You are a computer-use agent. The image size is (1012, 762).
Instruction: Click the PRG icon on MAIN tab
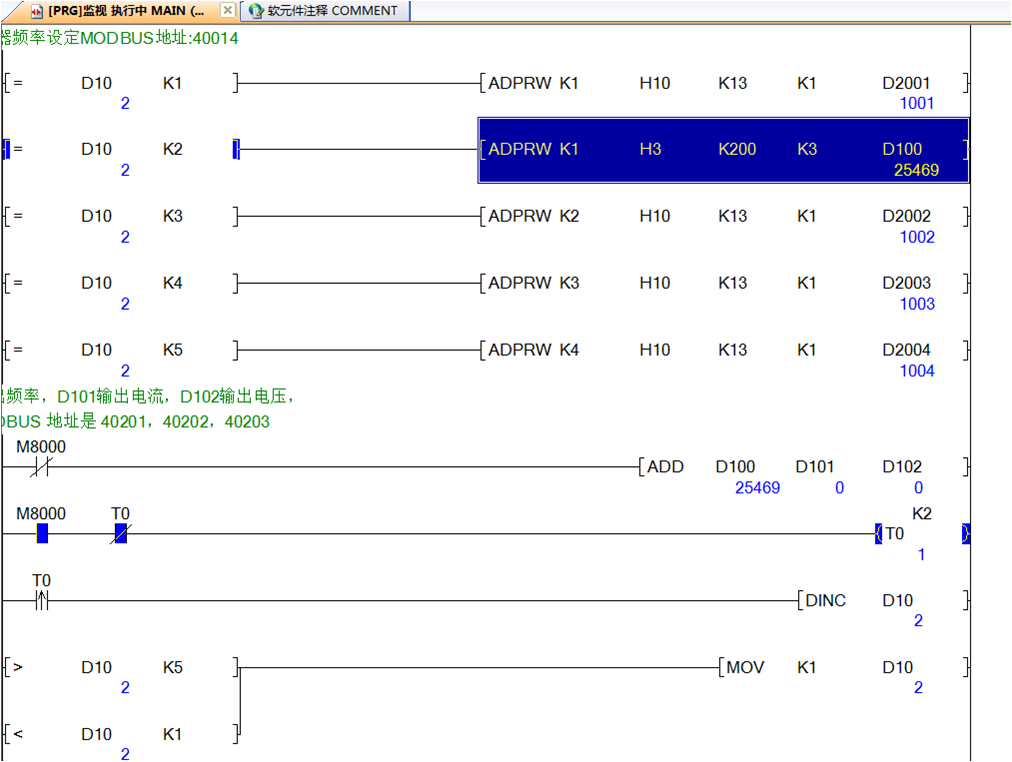pyautogui.click(x=38, y=11)
